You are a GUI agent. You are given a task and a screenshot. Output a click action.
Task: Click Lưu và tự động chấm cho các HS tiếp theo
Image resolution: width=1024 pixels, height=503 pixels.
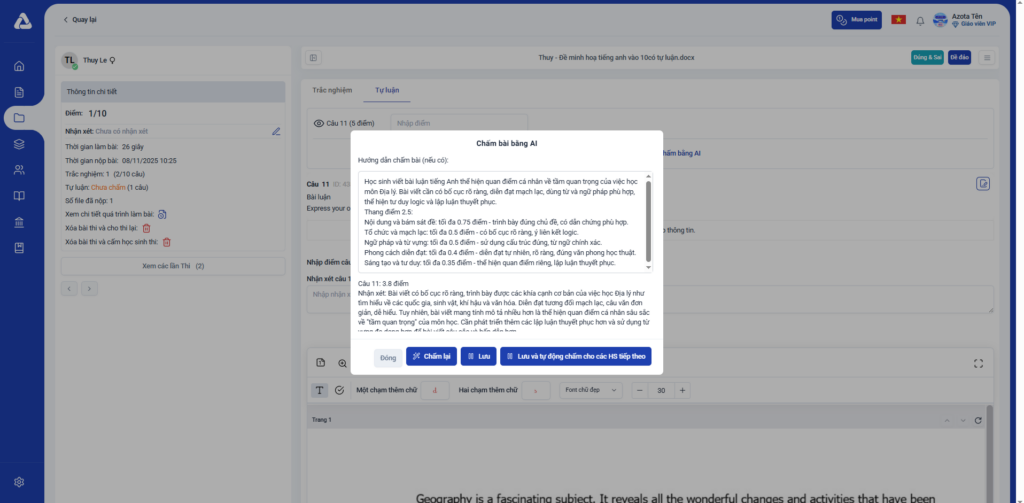coord(575,356)
